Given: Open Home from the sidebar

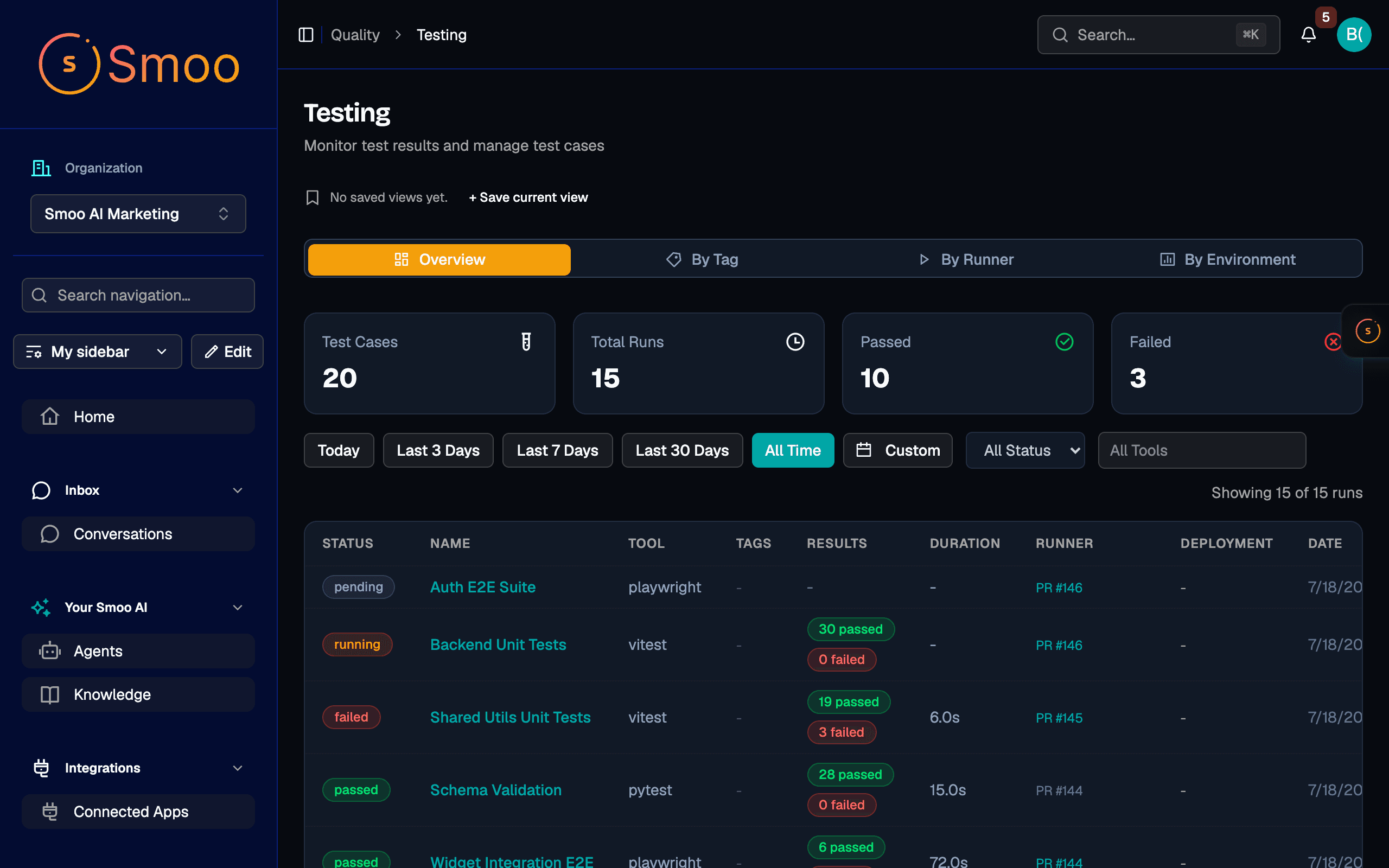Looking at the screenshot, I should 138,417.
